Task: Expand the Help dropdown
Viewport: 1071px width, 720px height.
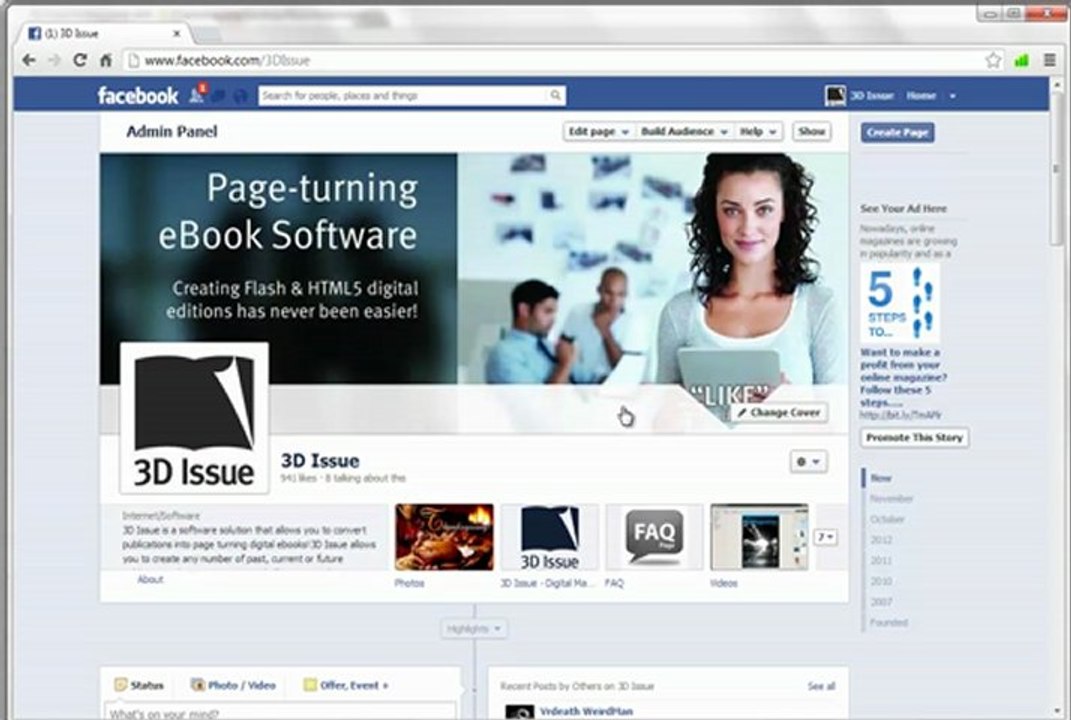Action: (758, 131)
